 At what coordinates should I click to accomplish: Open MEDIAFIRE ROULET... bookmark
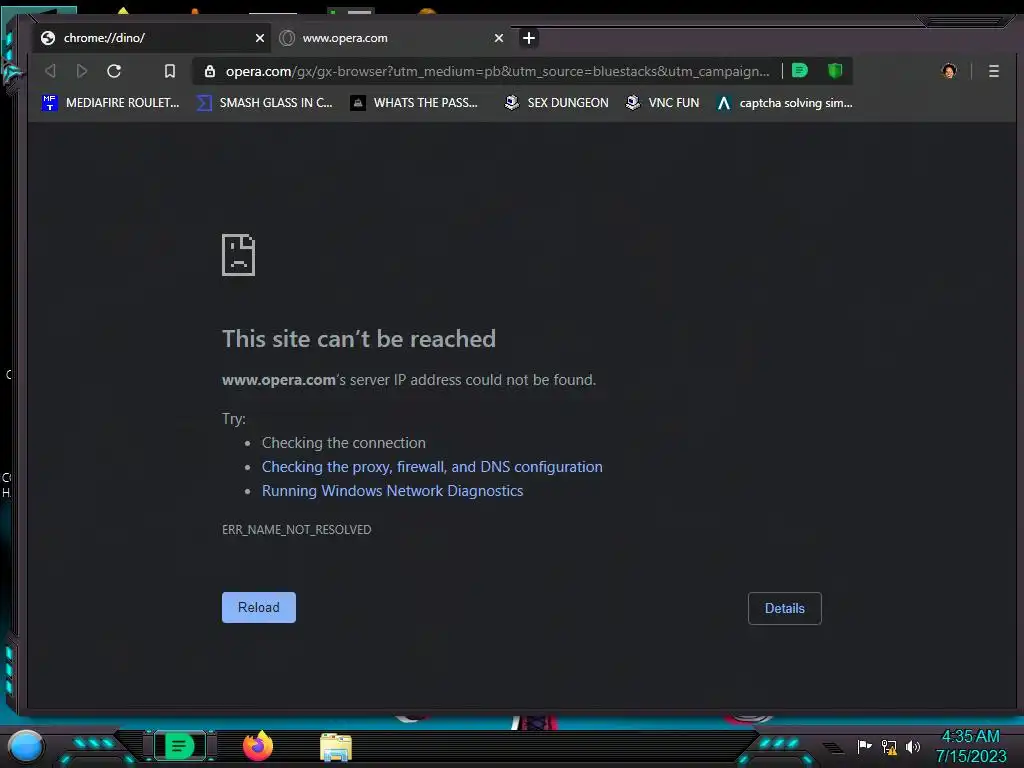point(110,103)
